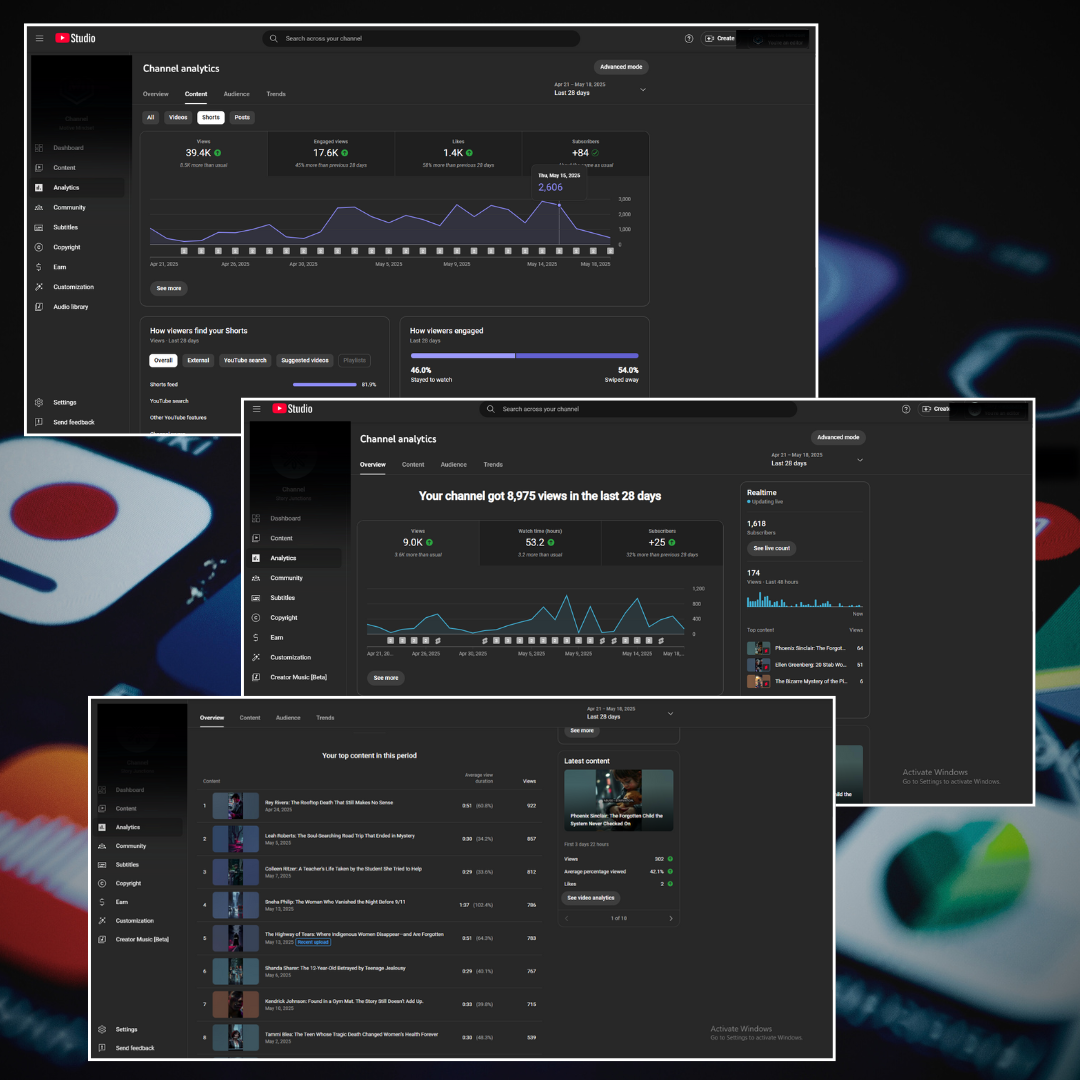The width and height of the screenshot is (1080, 1080).
Task: Expand the date range dropdown in middle window
Action: [x=860, y=460]
